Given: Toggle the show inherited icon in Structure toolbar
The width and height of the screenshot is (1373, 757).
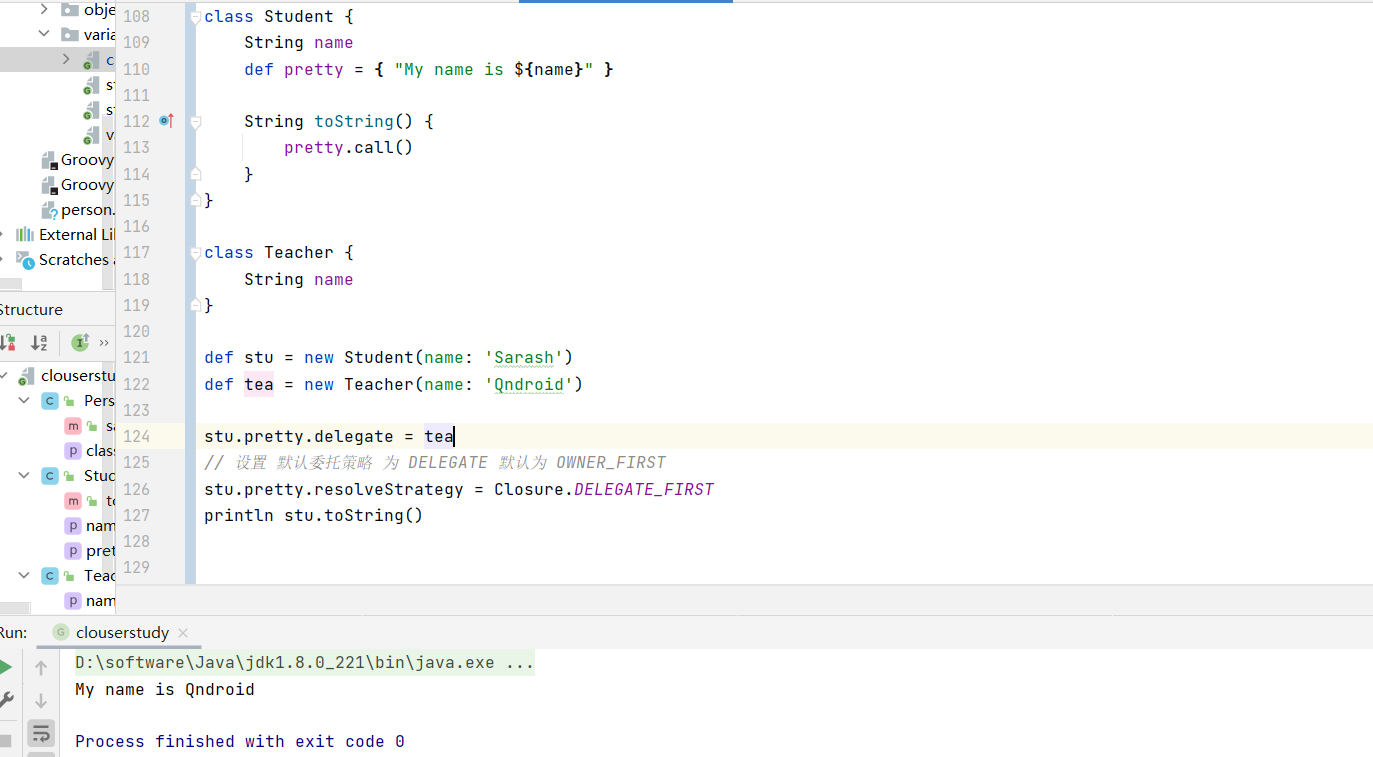Looking at the screenshot, I should coord(80,343).
